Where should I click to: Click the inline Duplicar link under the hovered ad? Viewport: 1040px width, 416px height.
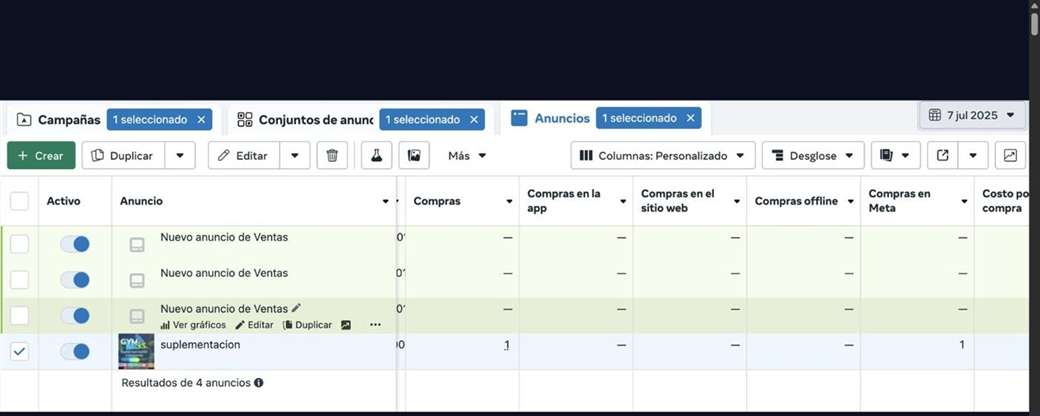coord(307,325)
